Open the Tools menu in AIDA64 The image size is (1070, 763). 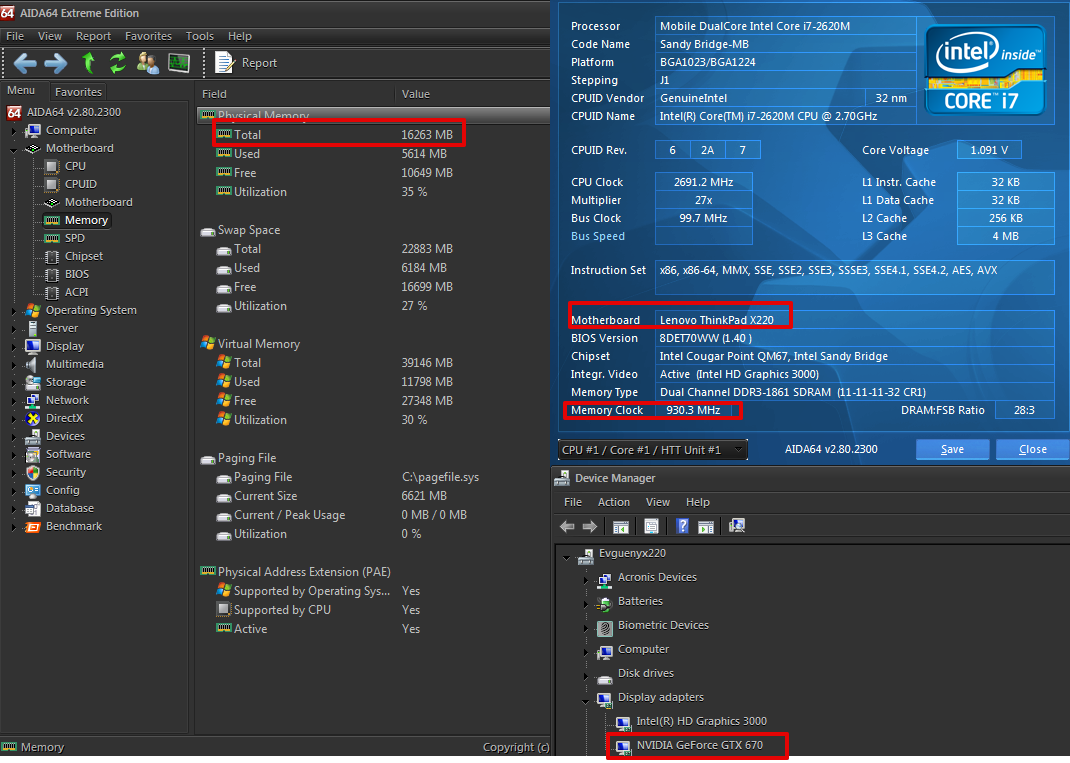click(200, 36)
